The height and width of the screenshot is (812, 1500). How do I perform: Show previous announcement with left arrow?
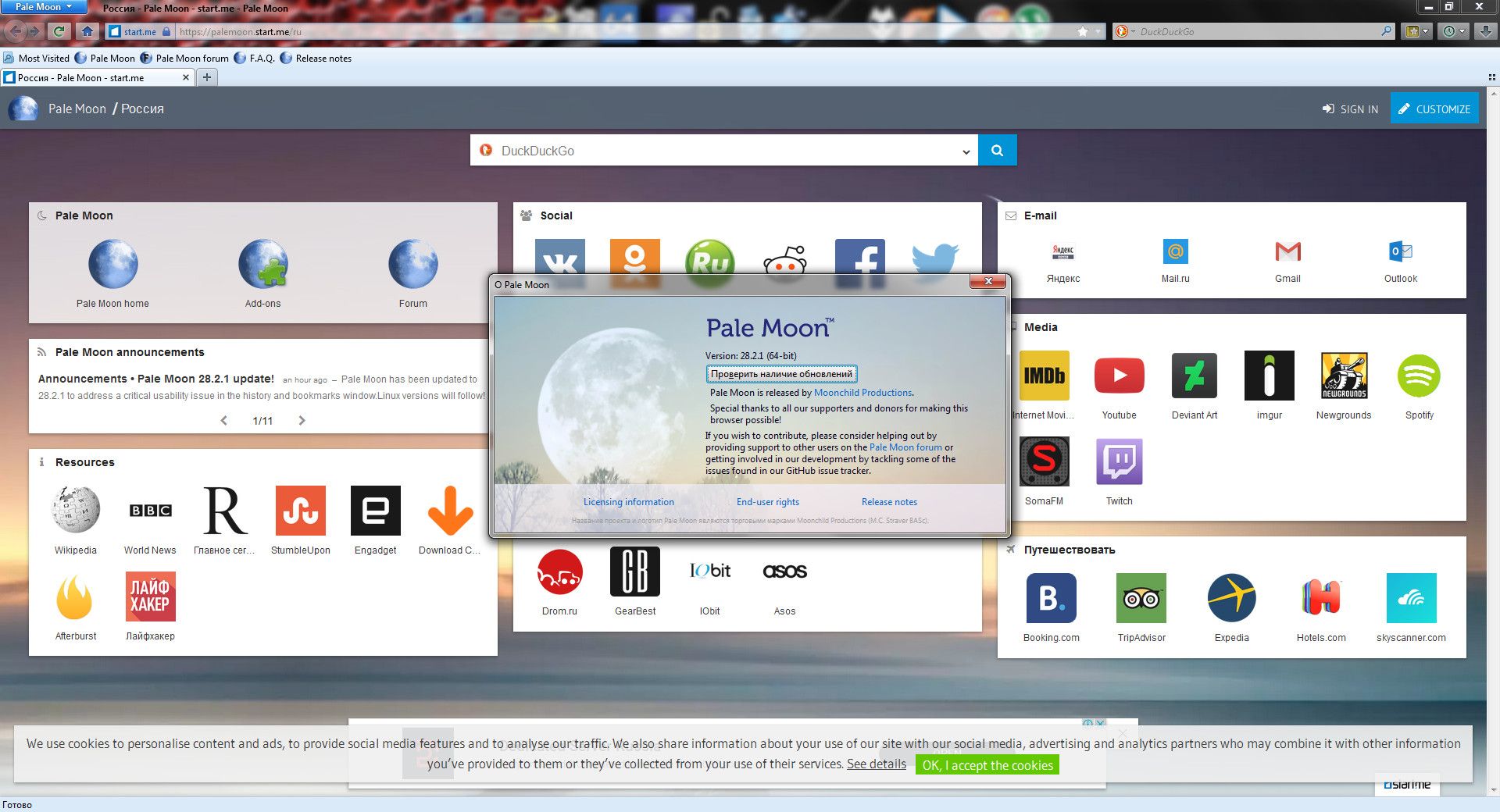[224, 420]
